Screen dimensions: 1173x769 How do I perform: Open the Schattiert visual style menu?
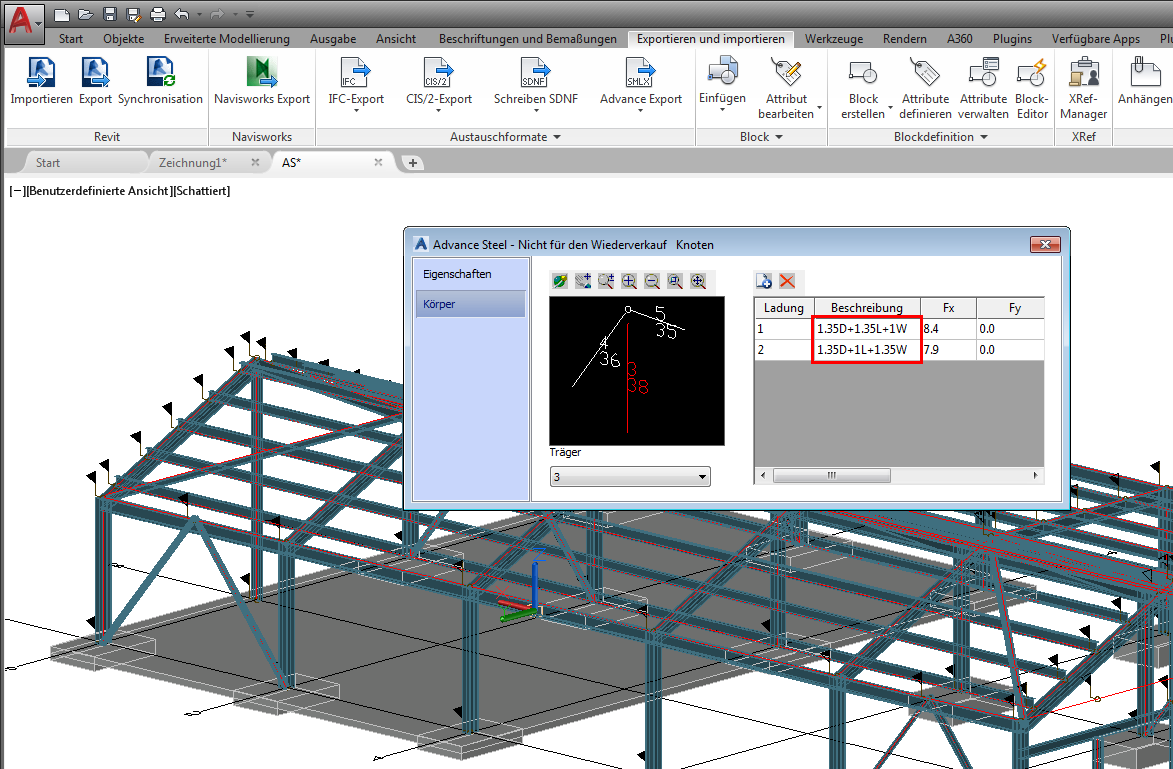pyautogui.click(x=200, y=191)
